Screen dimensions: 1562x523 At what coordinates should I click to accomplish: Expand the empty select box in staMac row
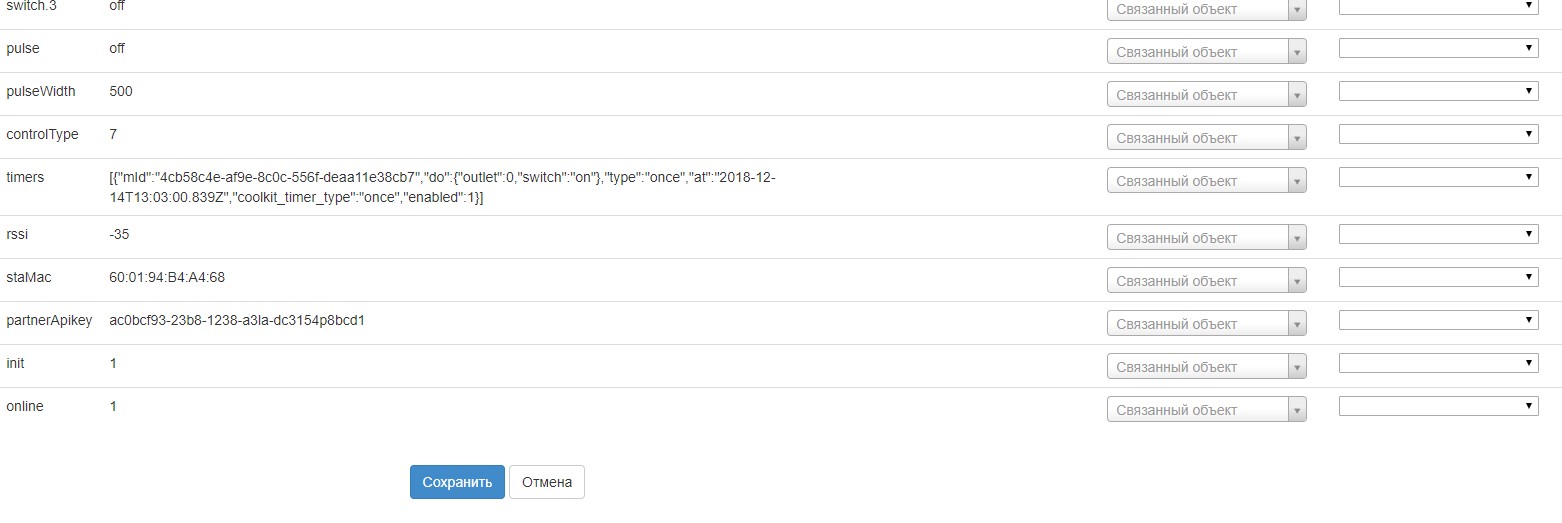(1438, 277)
